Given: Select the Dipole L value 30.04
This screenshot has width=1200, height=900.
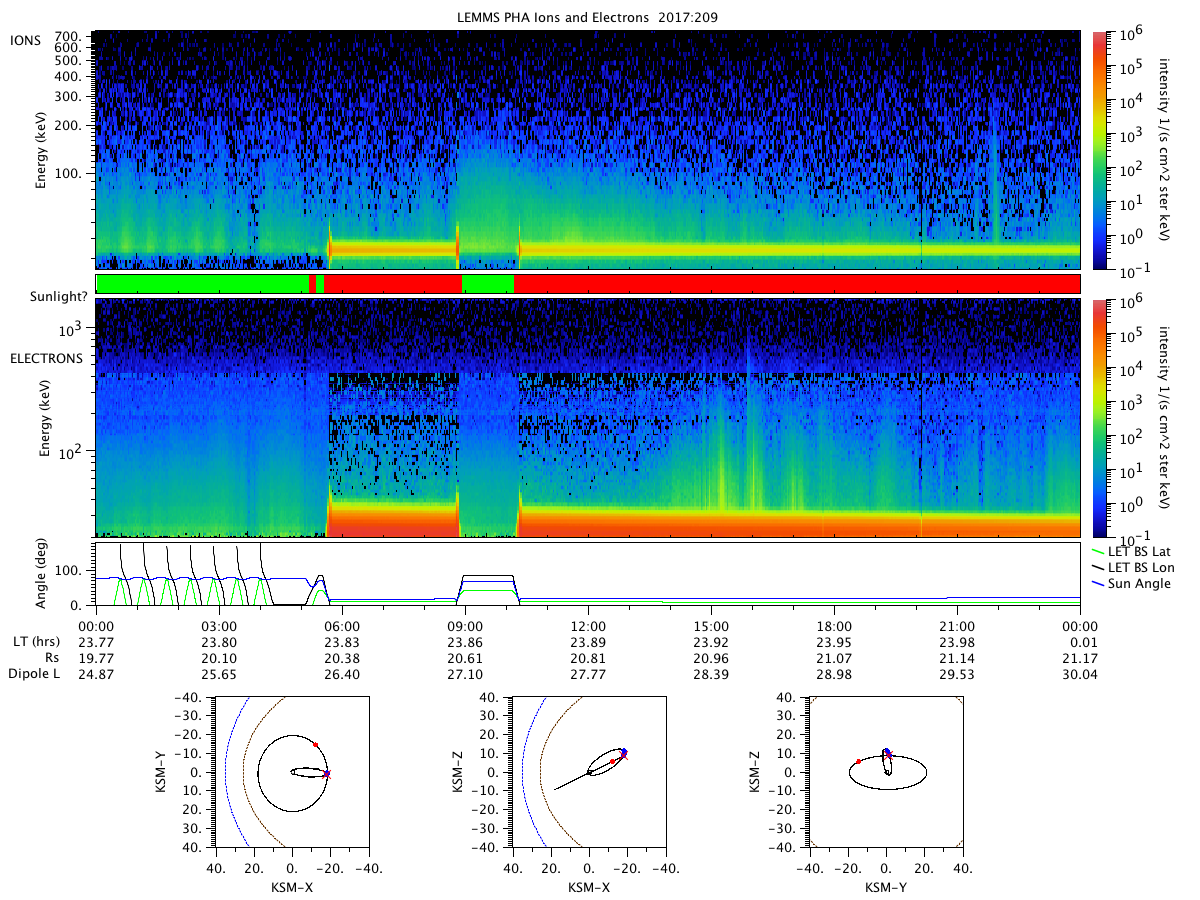Looking at the screenshot, I should pos(1080,674).
